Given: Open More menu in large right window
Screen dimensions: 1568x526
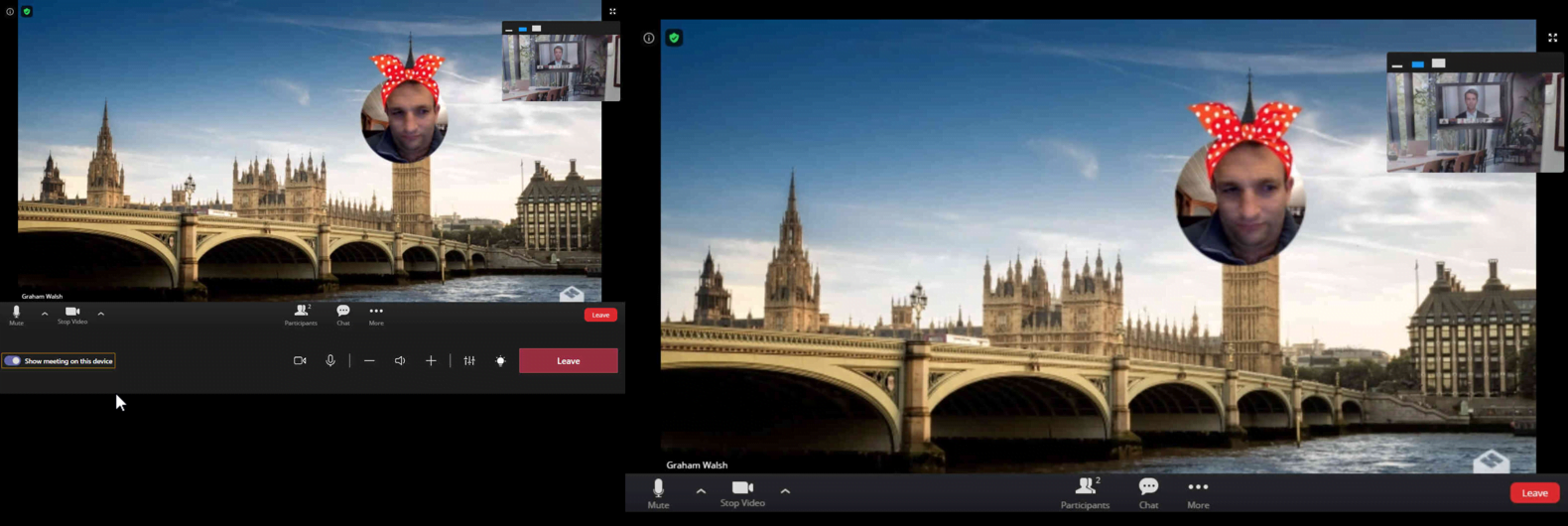Looking at the screenshot, I should pos(1198,493).
